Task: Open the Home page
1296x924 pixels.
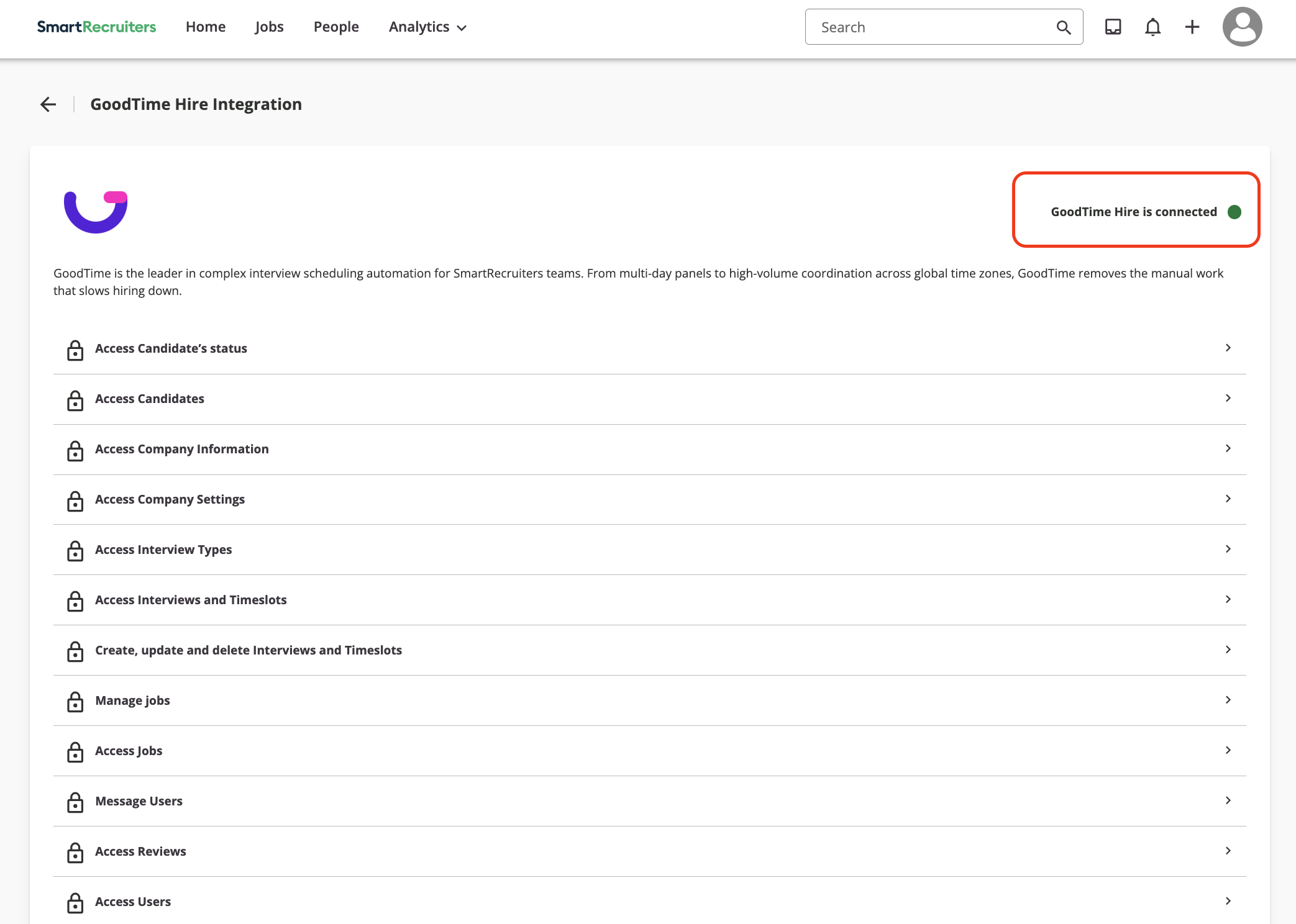Action: (x=206, y=27)
